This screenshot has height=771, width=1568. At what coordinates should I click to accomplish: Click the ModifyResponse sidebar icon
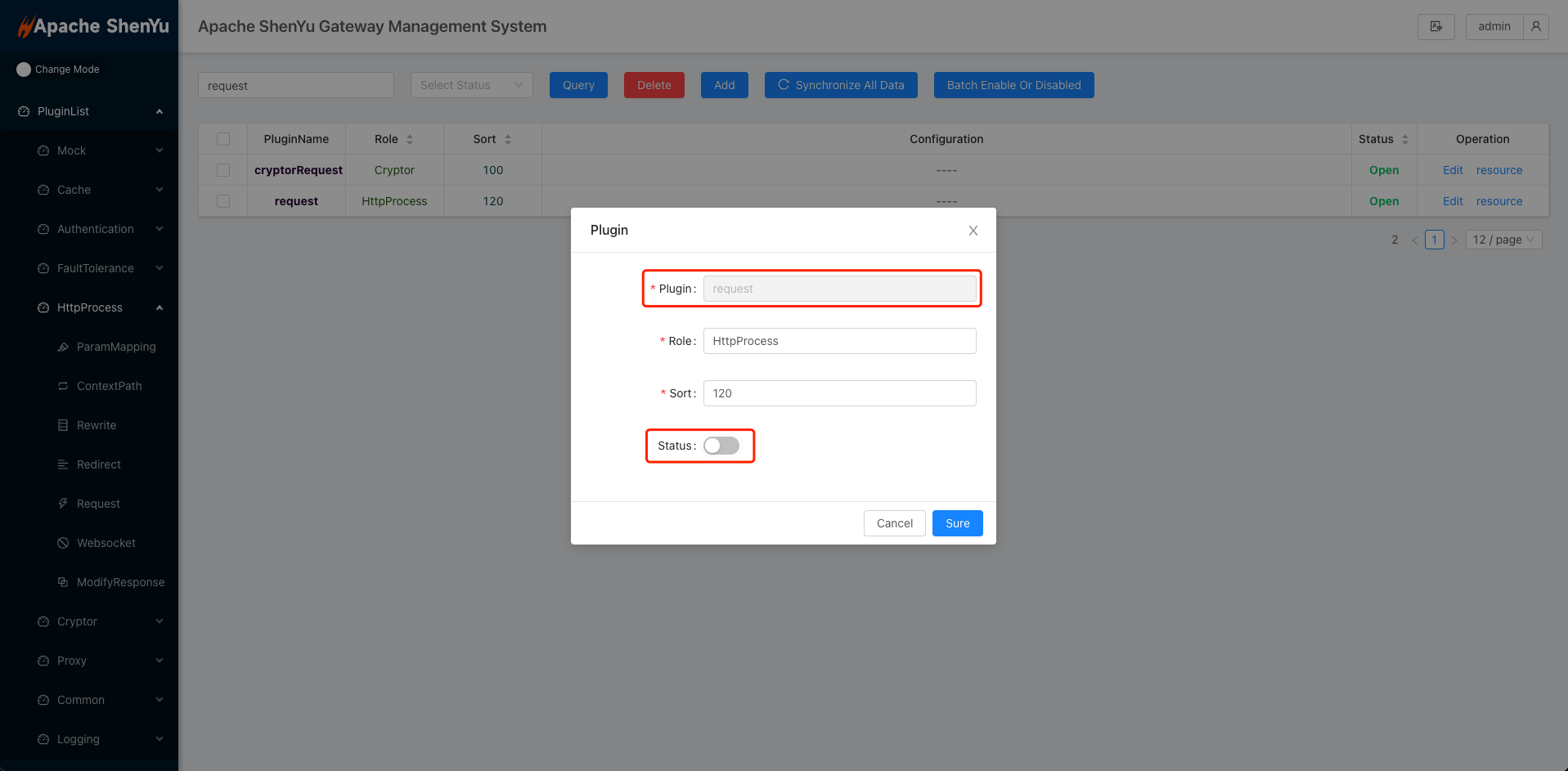[x=63, y=582]
